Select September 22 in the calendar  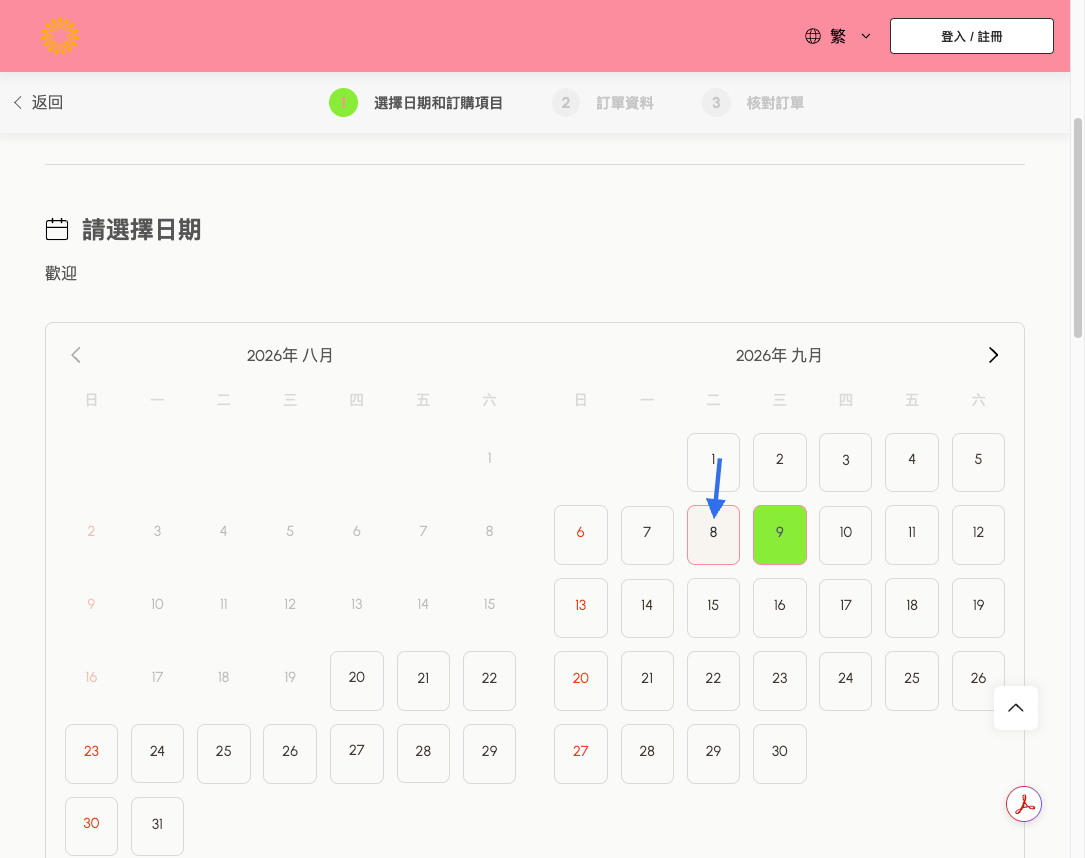[x=713, y=680]
